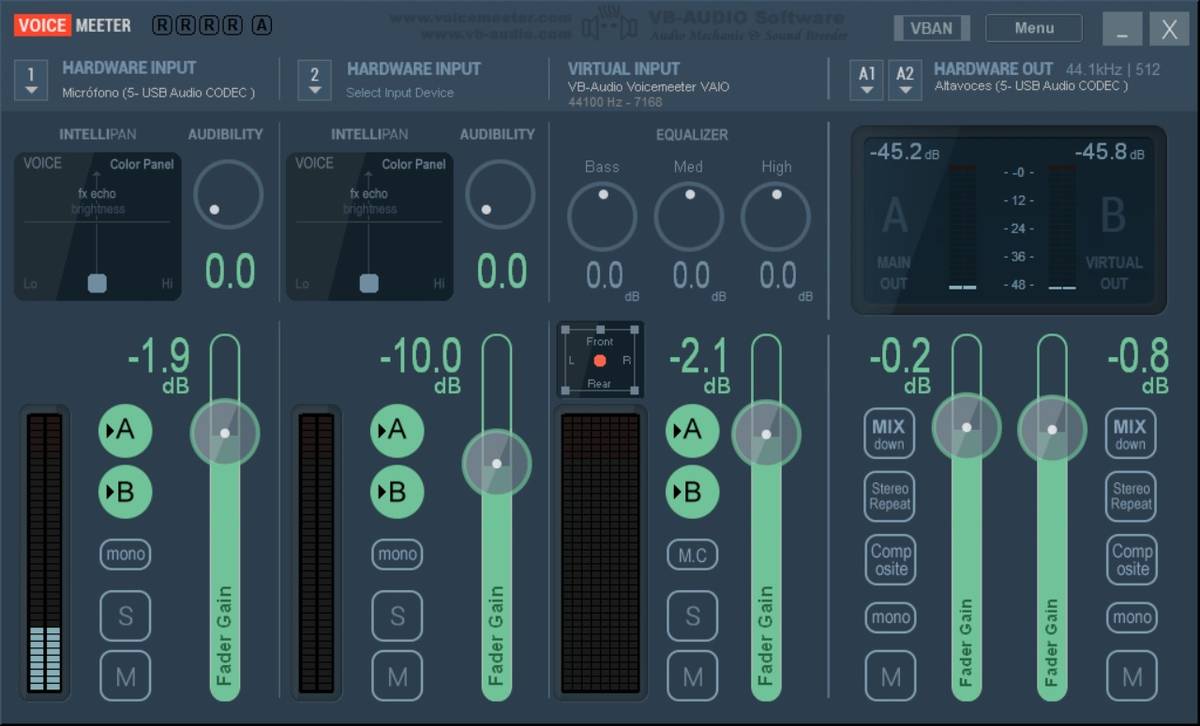
Task: Mute Hardware Input 2 strip
Action: point(397,676)
